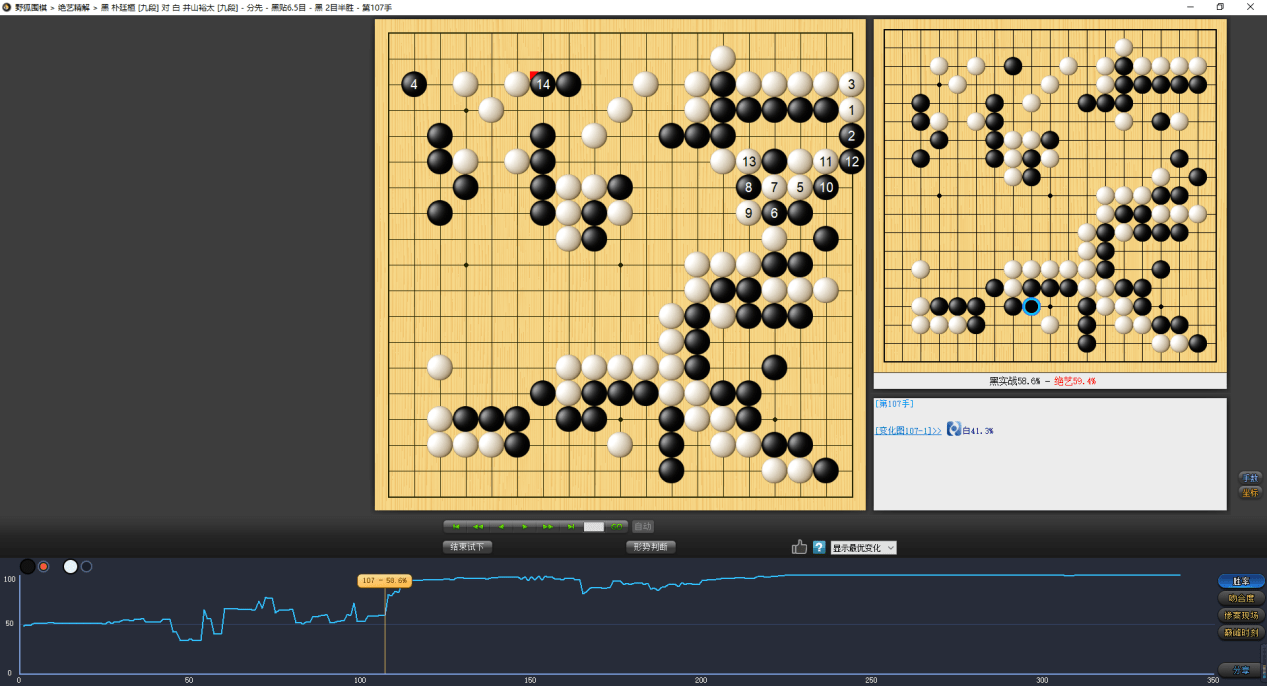The width and height of the screenshot is (1267, 686).
Task: Select the black player radio button
Action: [44, 567]
